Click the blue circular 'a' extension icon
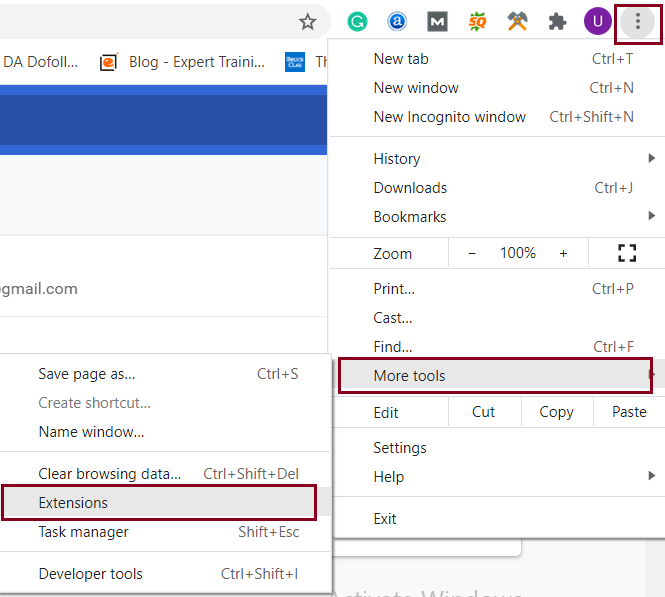 (x=397, y=21)
